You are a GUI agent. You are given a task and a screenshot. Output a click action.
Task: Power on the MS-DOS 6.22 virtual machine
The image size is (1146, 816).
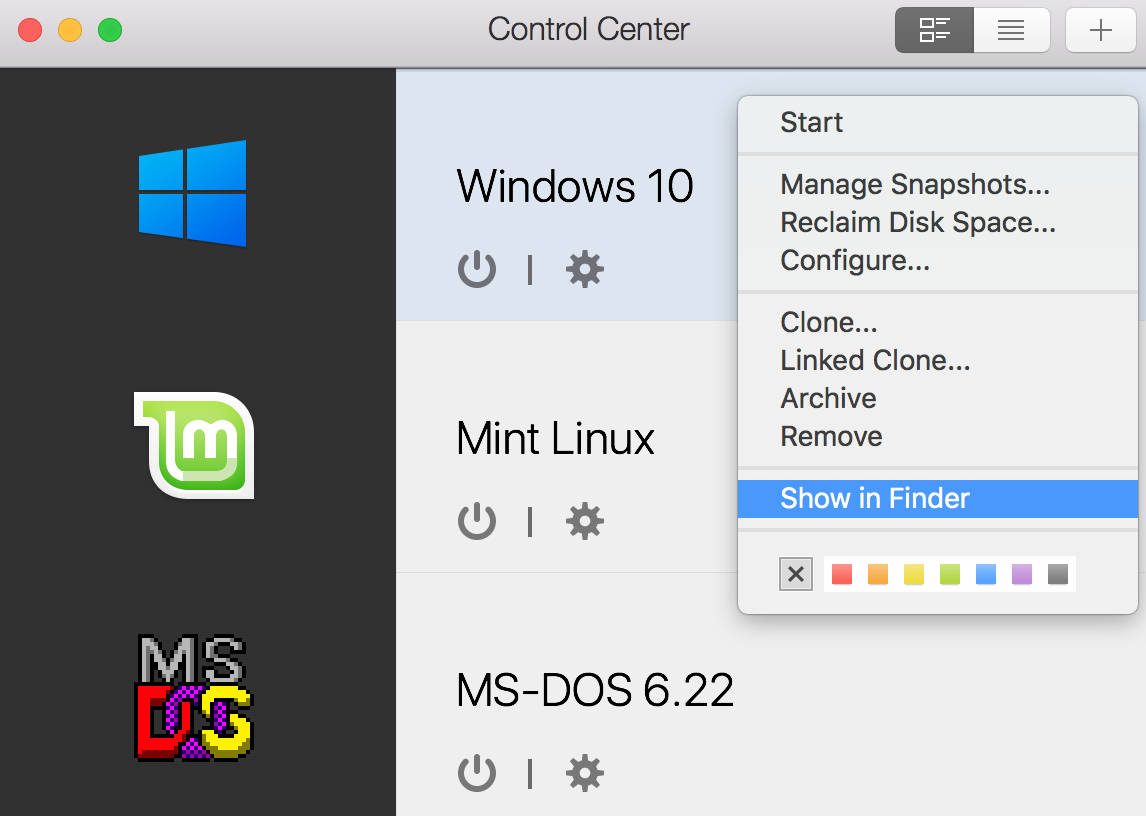[477, 773]
